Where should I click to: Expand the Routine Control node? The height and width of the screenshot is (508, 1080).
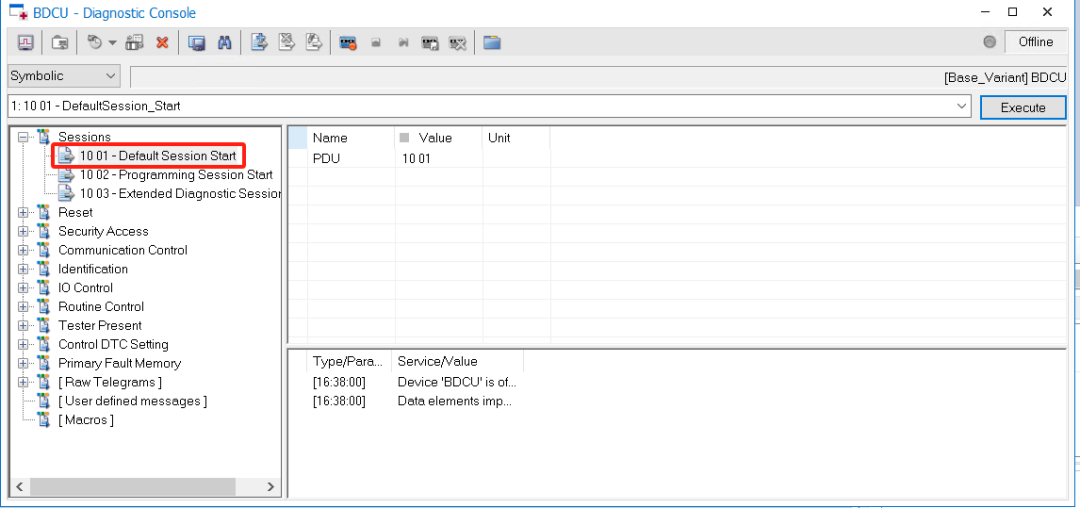tap(23, 306)
